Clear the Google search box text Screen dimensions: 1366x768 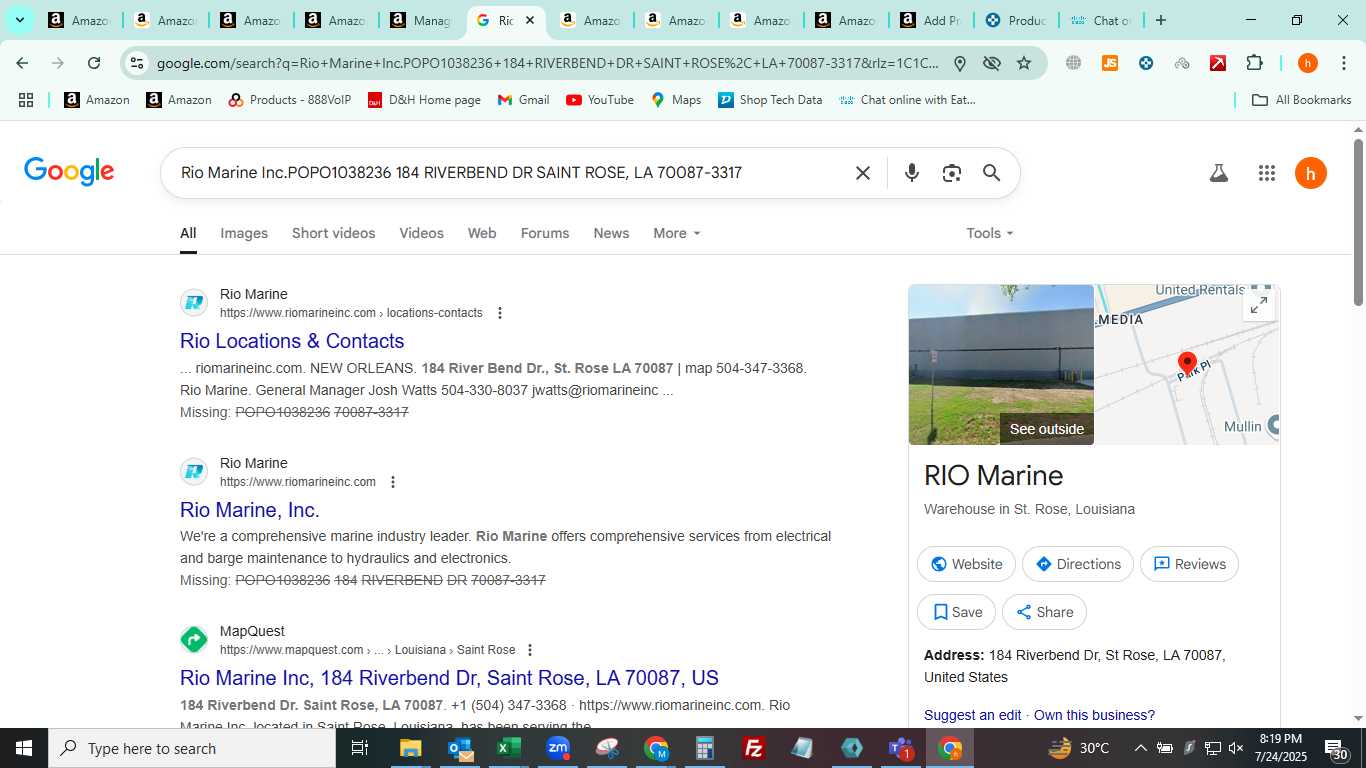863,173
